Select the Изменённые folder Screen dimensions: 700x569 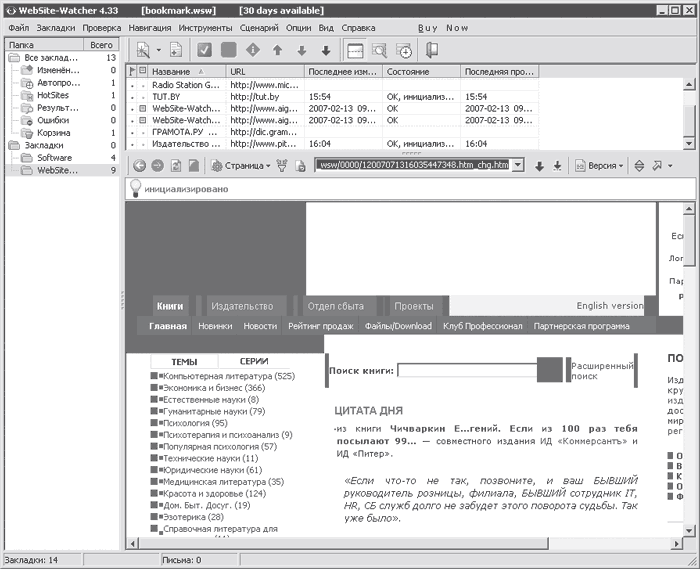(58, 71)
